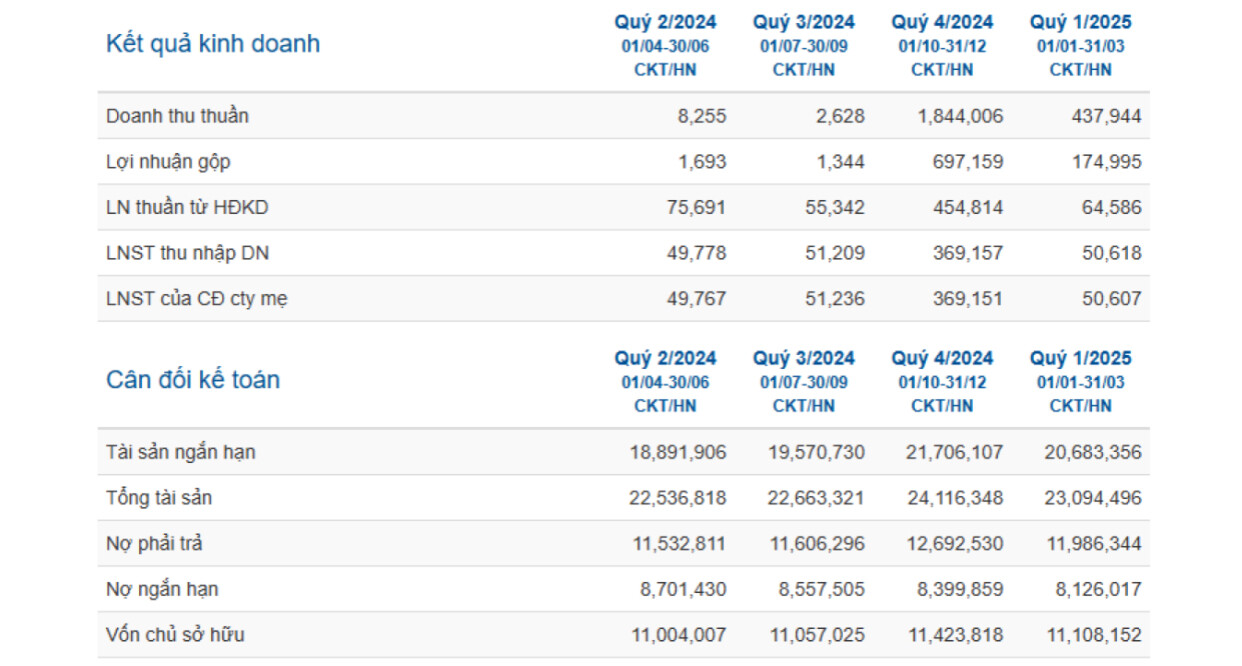Click the 1,844,006 revenue value cell

(960, 116)
